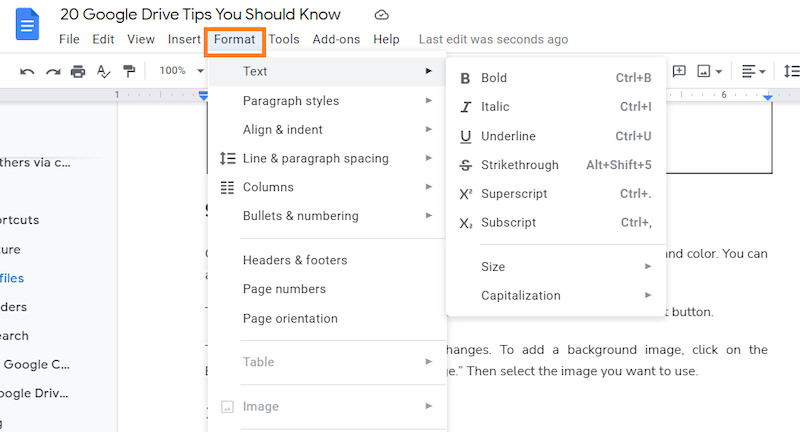The height and width of the screenshot is (432, 800).
Task: Click the Redo arrow icon
Action: coord(53,71)
